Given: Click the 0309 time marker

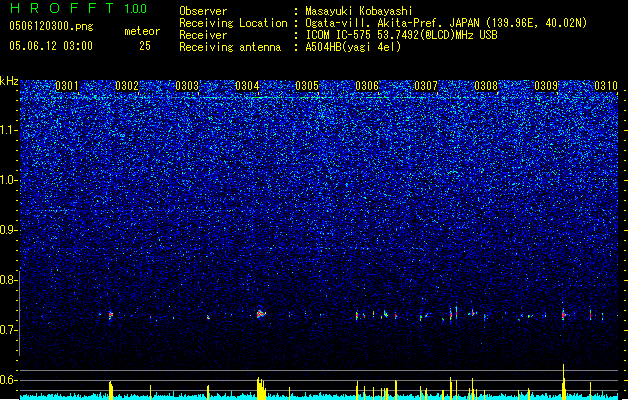Looking at the screenshot, I should [546, 86].
